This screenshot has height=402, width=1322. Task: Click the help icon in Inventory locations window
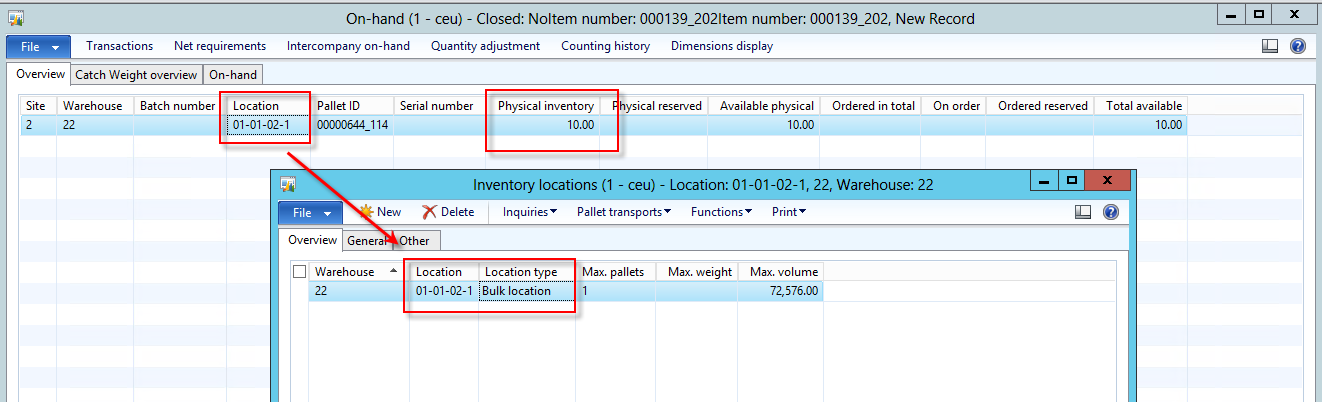click(x=1110, y=212)
